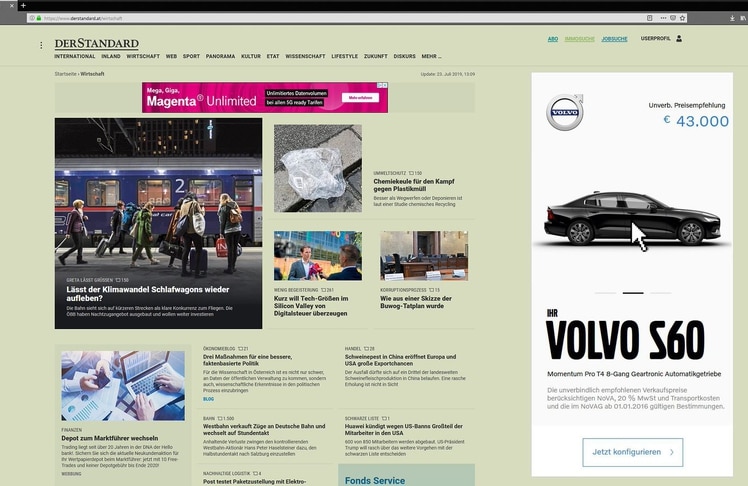Click the IMMOSUCHE link
The width and height of the screenshot is (748, 486).
(x=579, y=39)
